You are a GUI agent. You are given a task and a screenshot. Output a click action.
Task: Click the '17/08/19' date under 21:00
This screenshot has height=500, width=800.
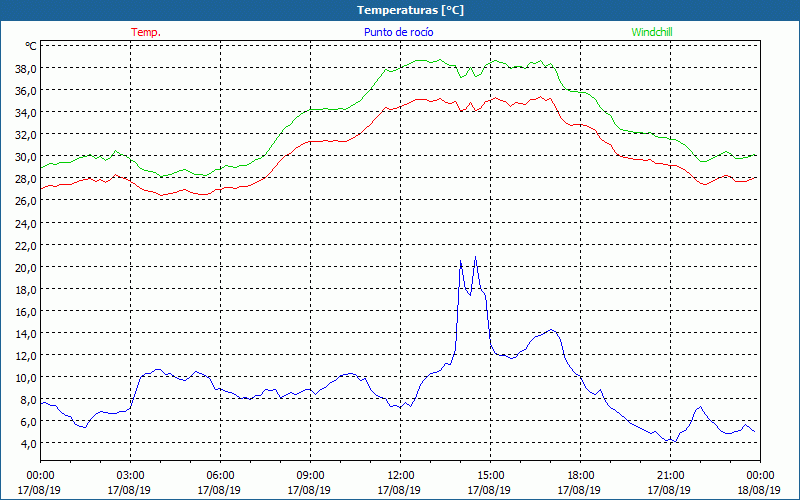click(669, 490)
